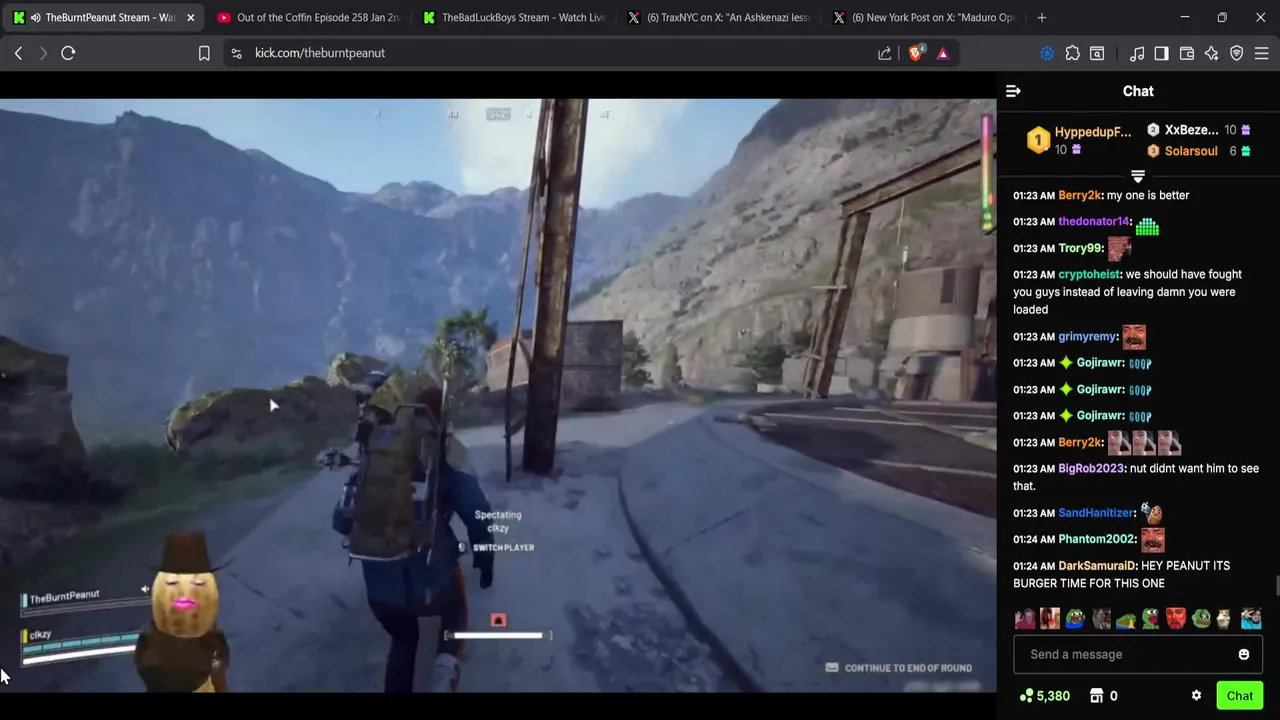
Task: Open the TraxNYC on X tab
Action: click(718, 18)
